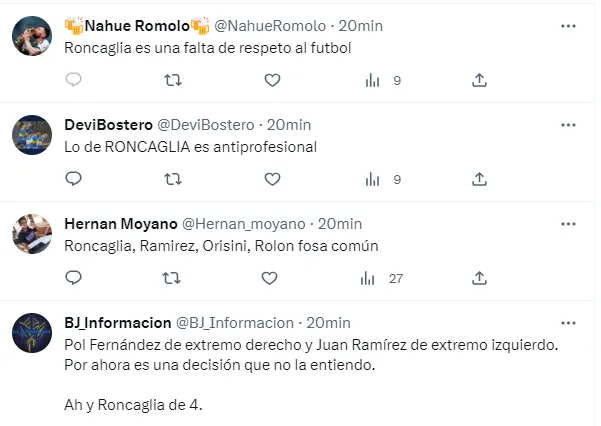Reply to DeviBostero's tweet
Viewport: 601px width, 426px height.
[73, 179]
